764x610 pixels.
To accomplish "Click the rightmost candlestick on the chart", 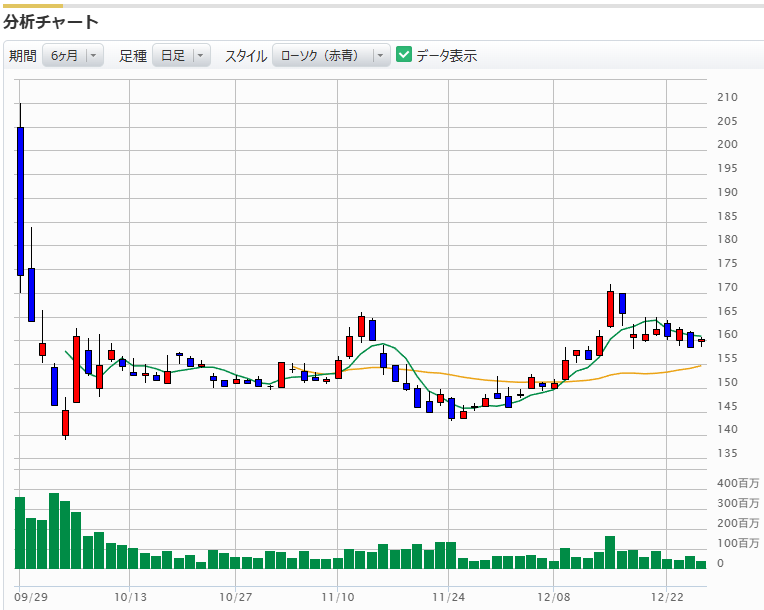I will 701,341.
